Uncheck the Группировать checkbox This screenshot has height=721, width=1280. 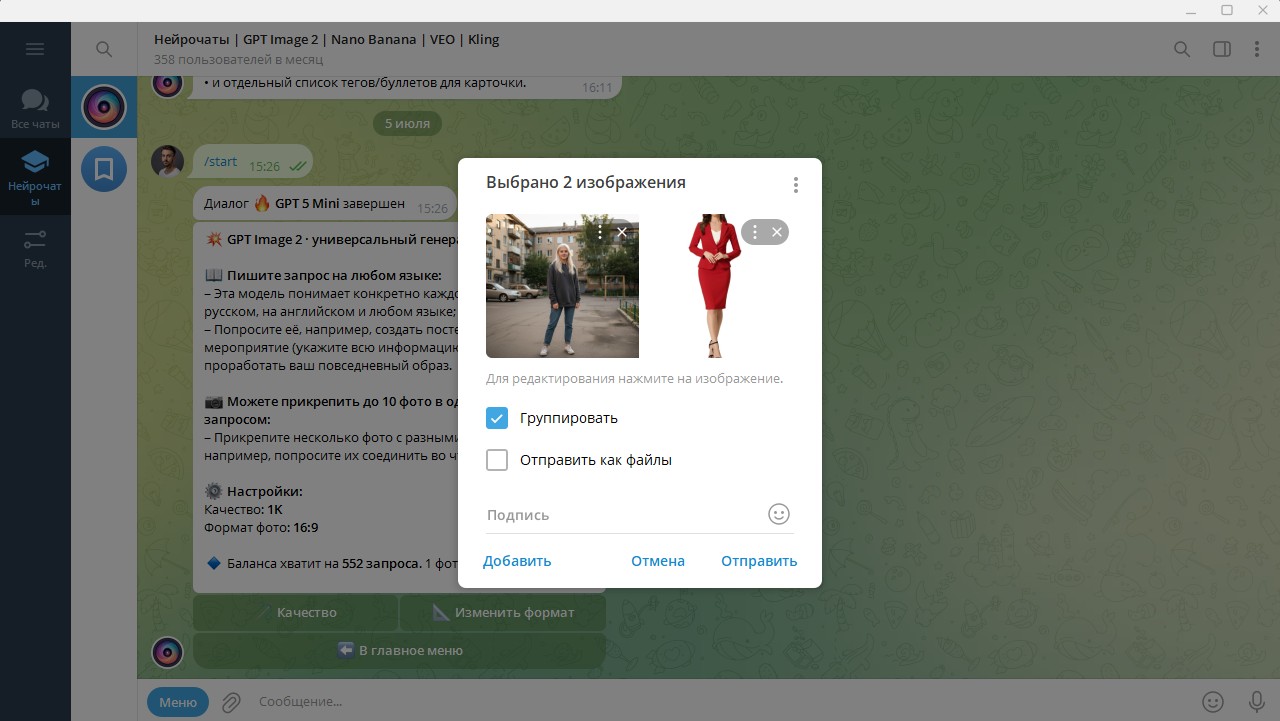[x=497, y=418]
